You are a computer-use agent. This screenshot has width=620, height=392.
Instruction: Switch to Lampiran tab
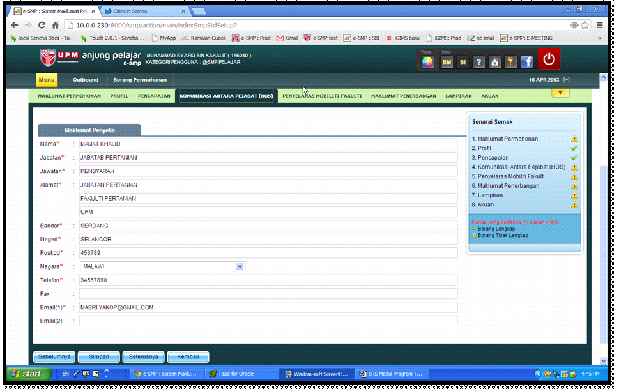(x=458, y=96)
